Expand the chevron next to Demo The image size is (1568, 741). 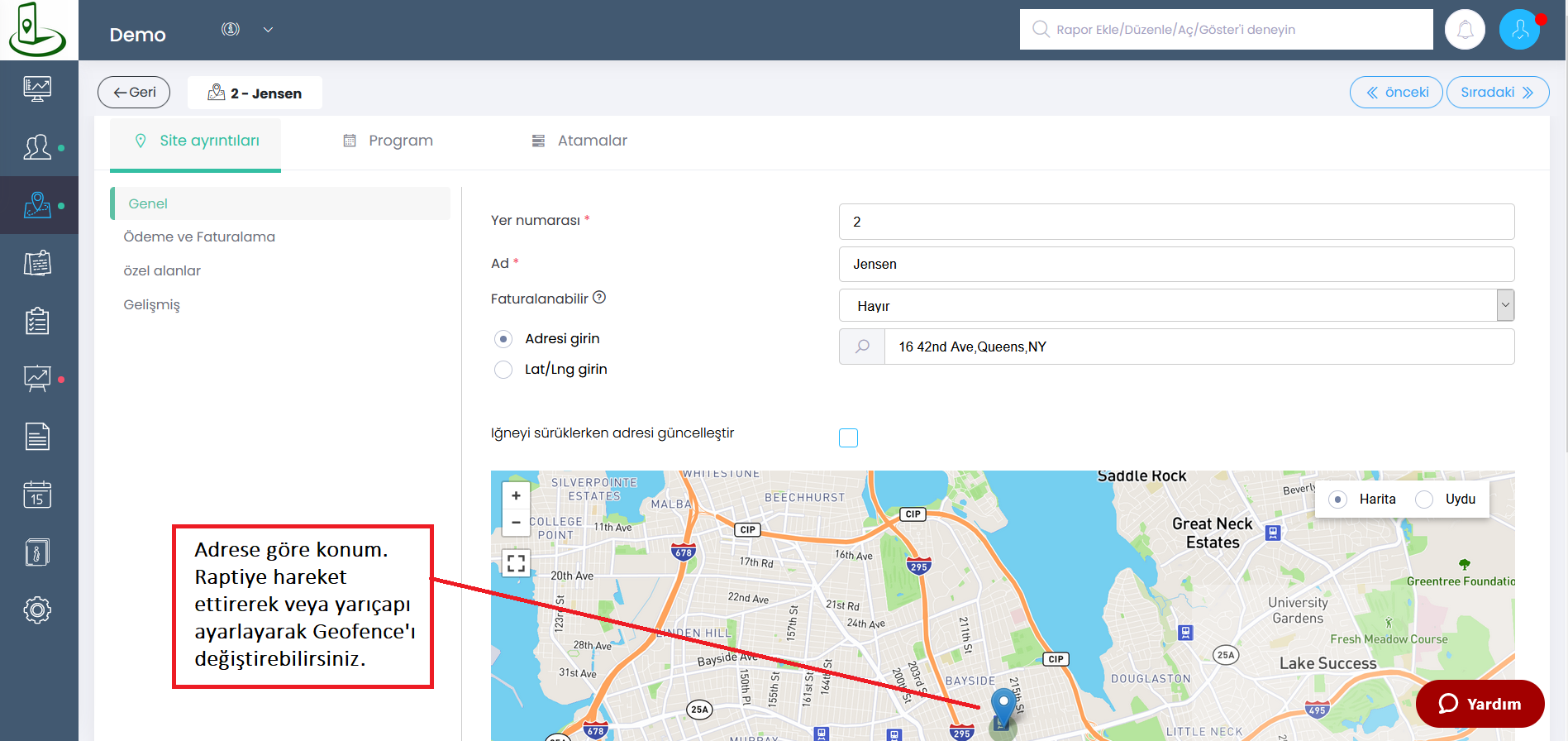[x=268, y=30]
